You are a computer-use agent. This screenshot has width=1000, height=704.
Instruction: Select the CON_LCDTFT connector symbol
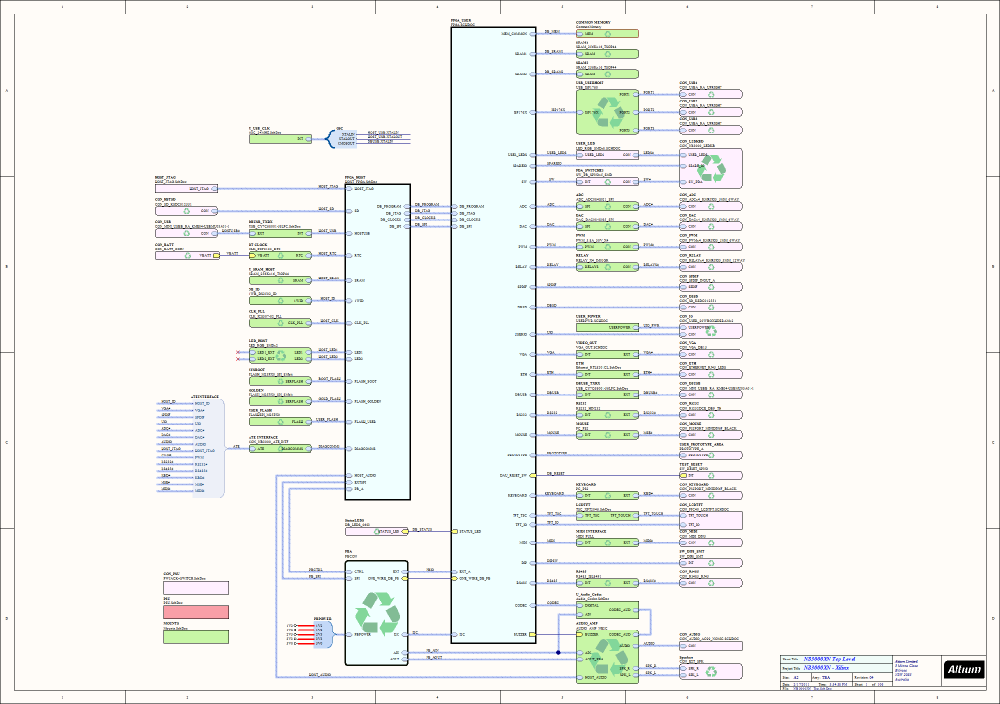(x=710, y=520)
